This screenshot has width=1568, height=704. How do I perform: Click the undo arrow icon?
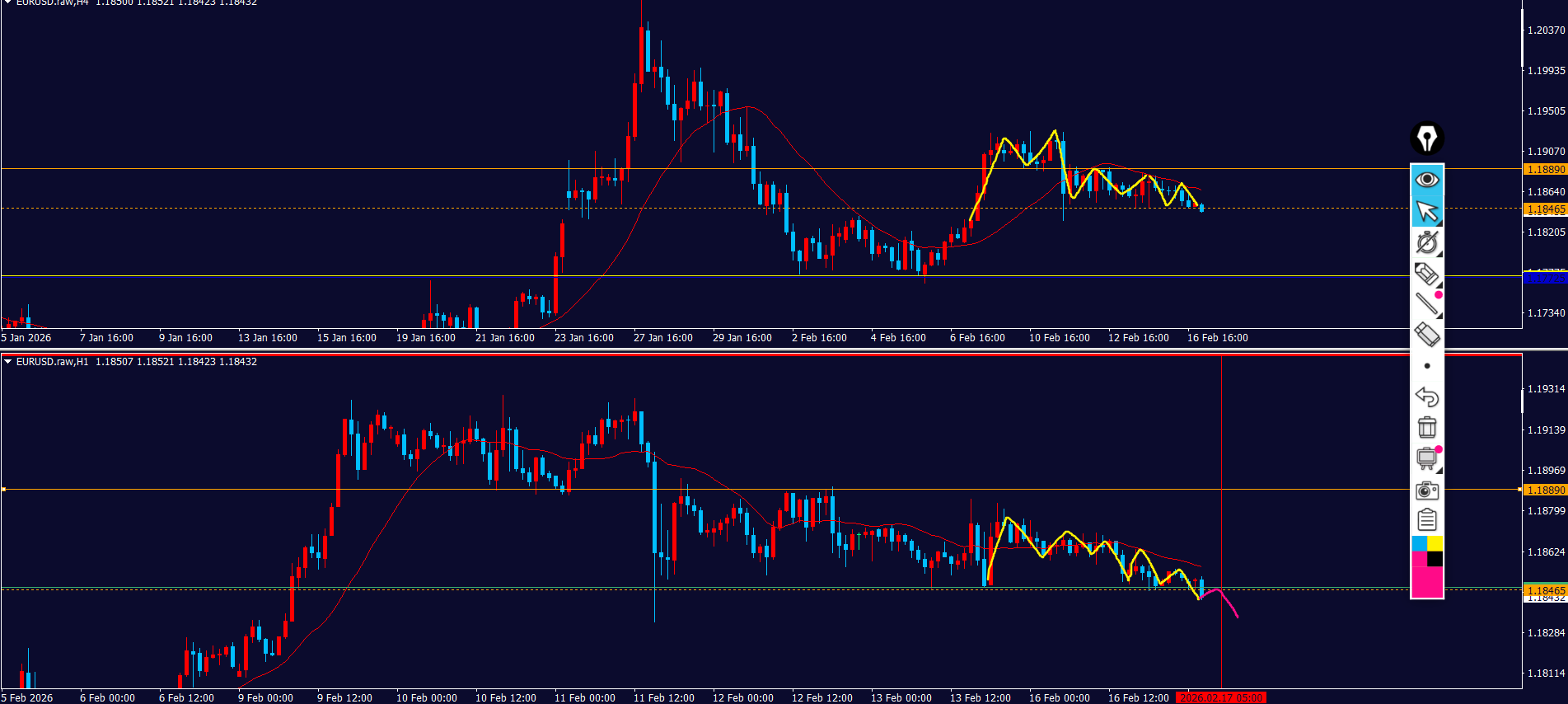[1426, 397]
